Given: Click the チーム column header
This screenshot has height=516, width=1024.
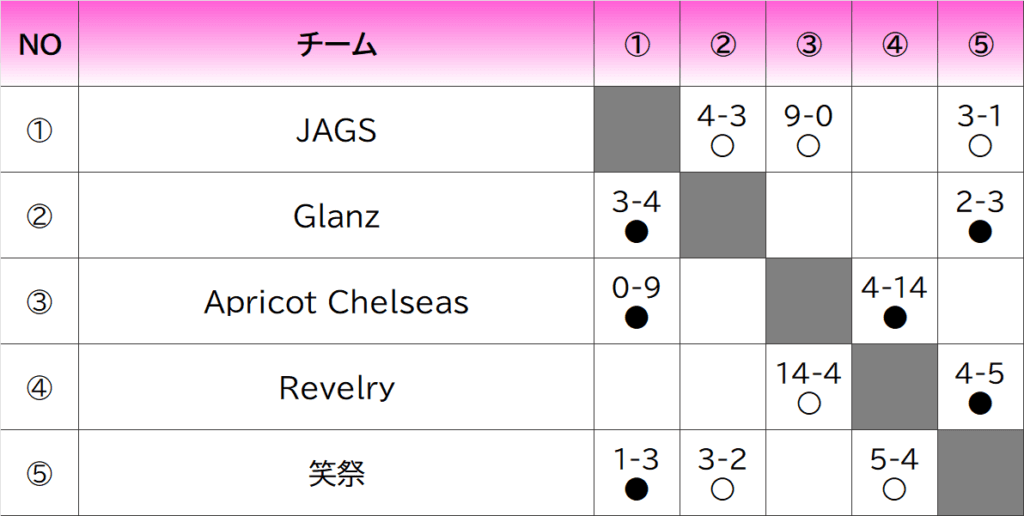Looking at the screenshot, I should pyautogui.click(x=336, y=45).
